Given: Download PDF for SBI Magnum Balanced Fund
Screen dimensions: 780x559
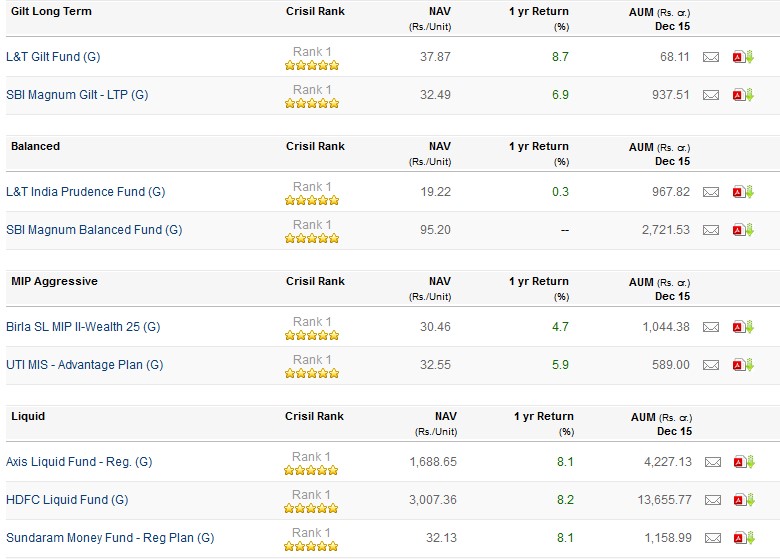Looking at the screenshot, I should coord(743,230).
